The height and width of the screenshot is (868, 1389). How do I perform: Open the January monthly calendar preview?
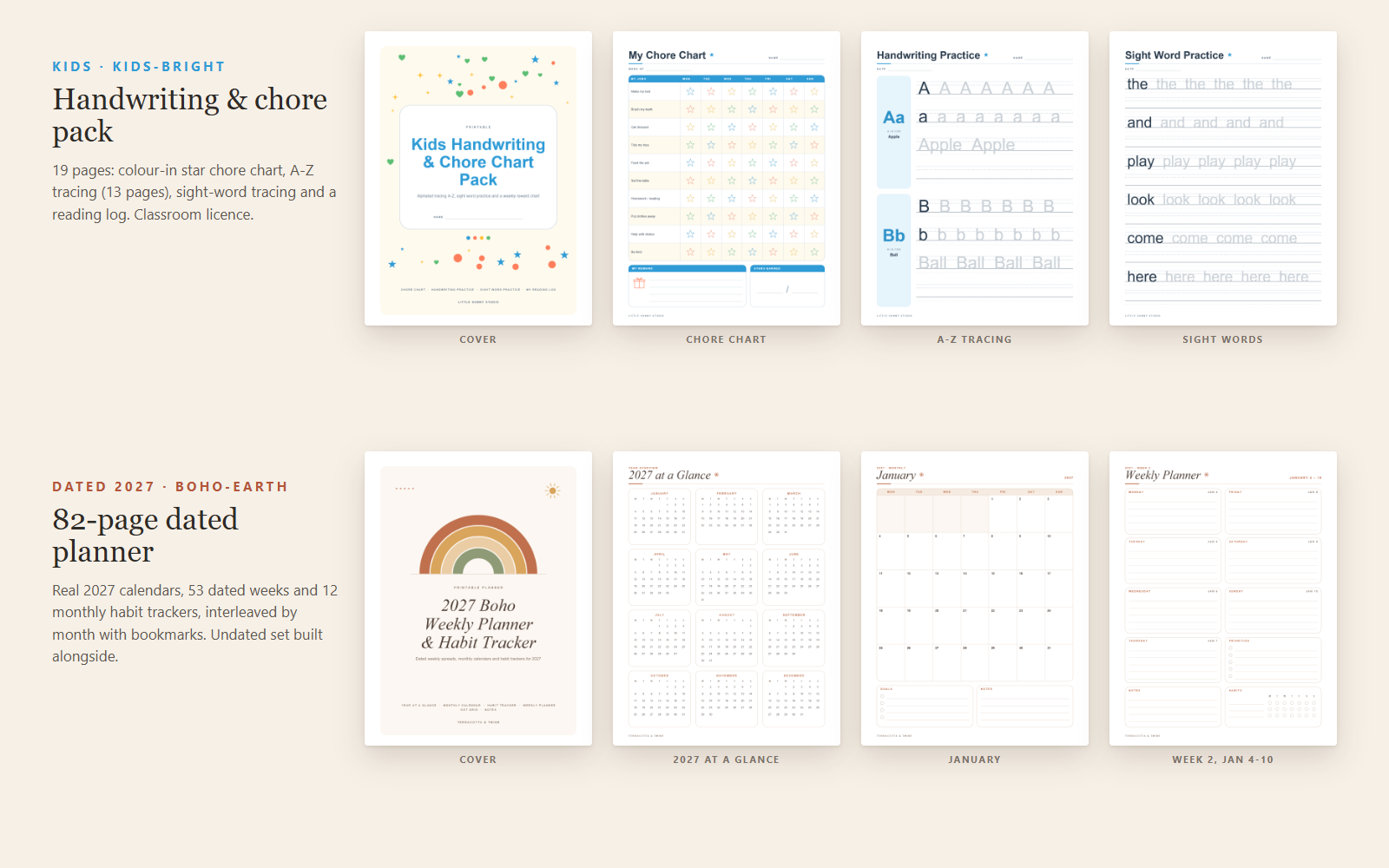pyautogui.click(x=975, y=599)
